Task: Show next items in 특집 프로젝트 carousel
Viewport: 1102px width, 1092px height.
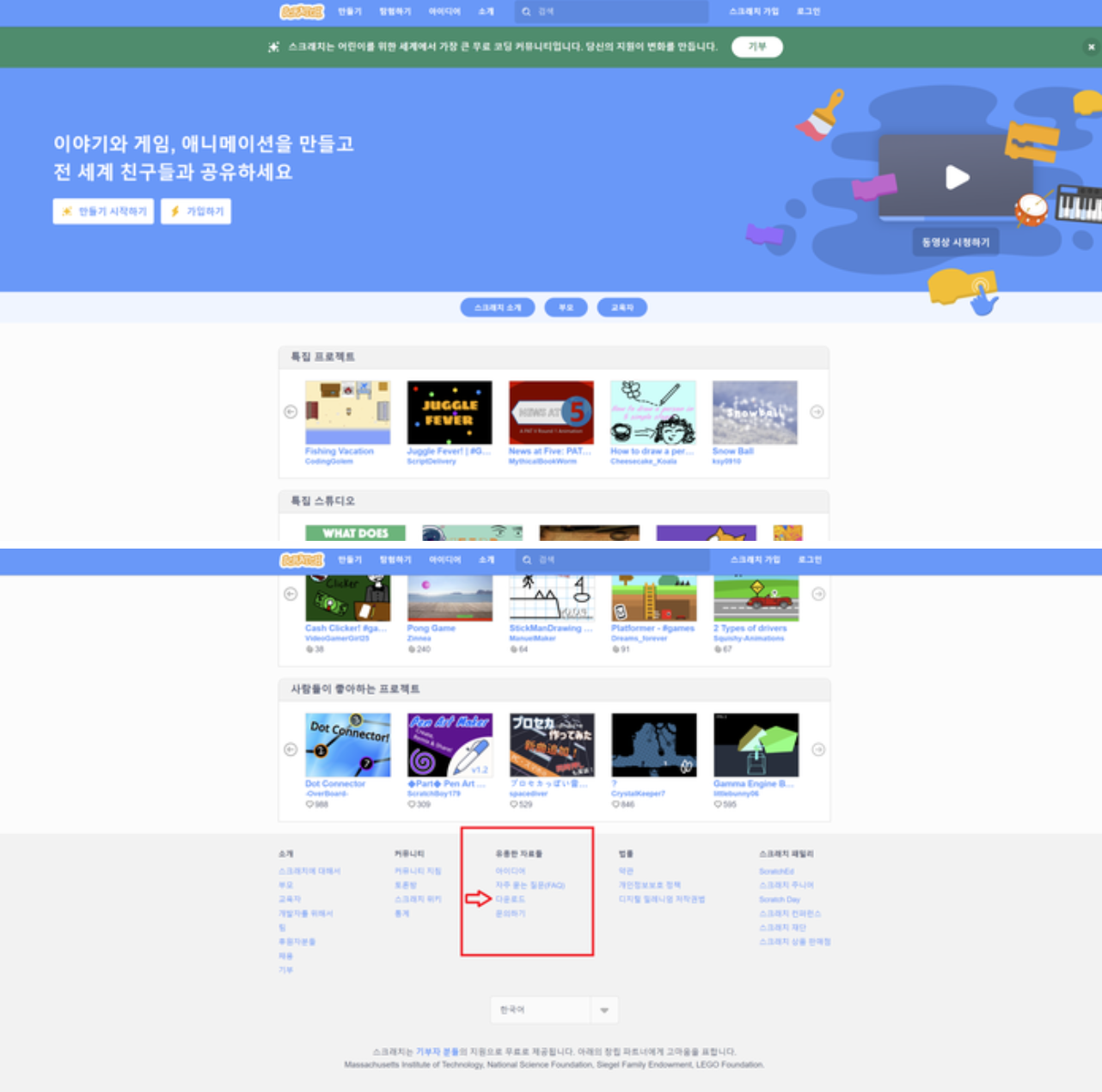Action: 817,412
